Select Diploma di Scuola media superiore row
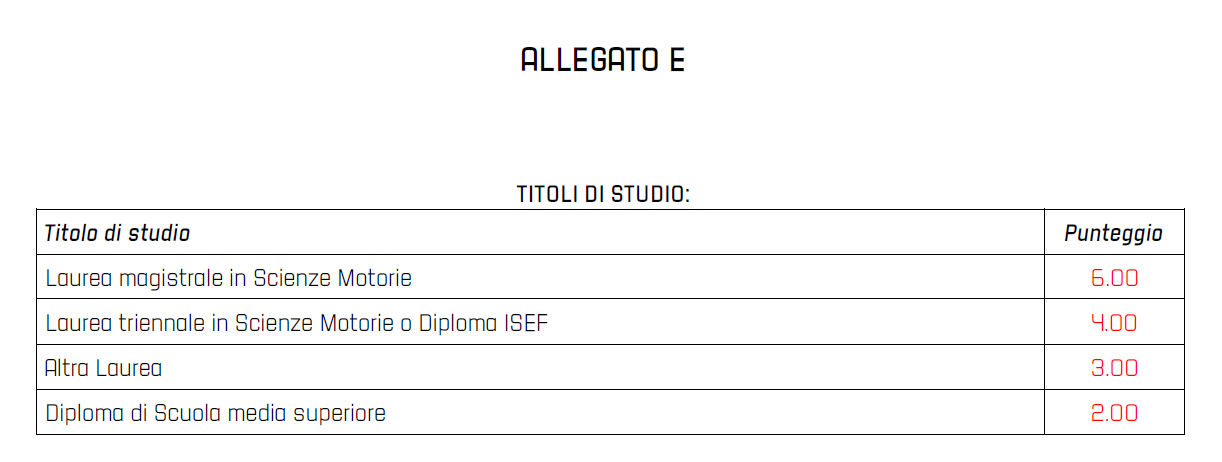This screenshot has width=1222, height=462. click(610, 412)
